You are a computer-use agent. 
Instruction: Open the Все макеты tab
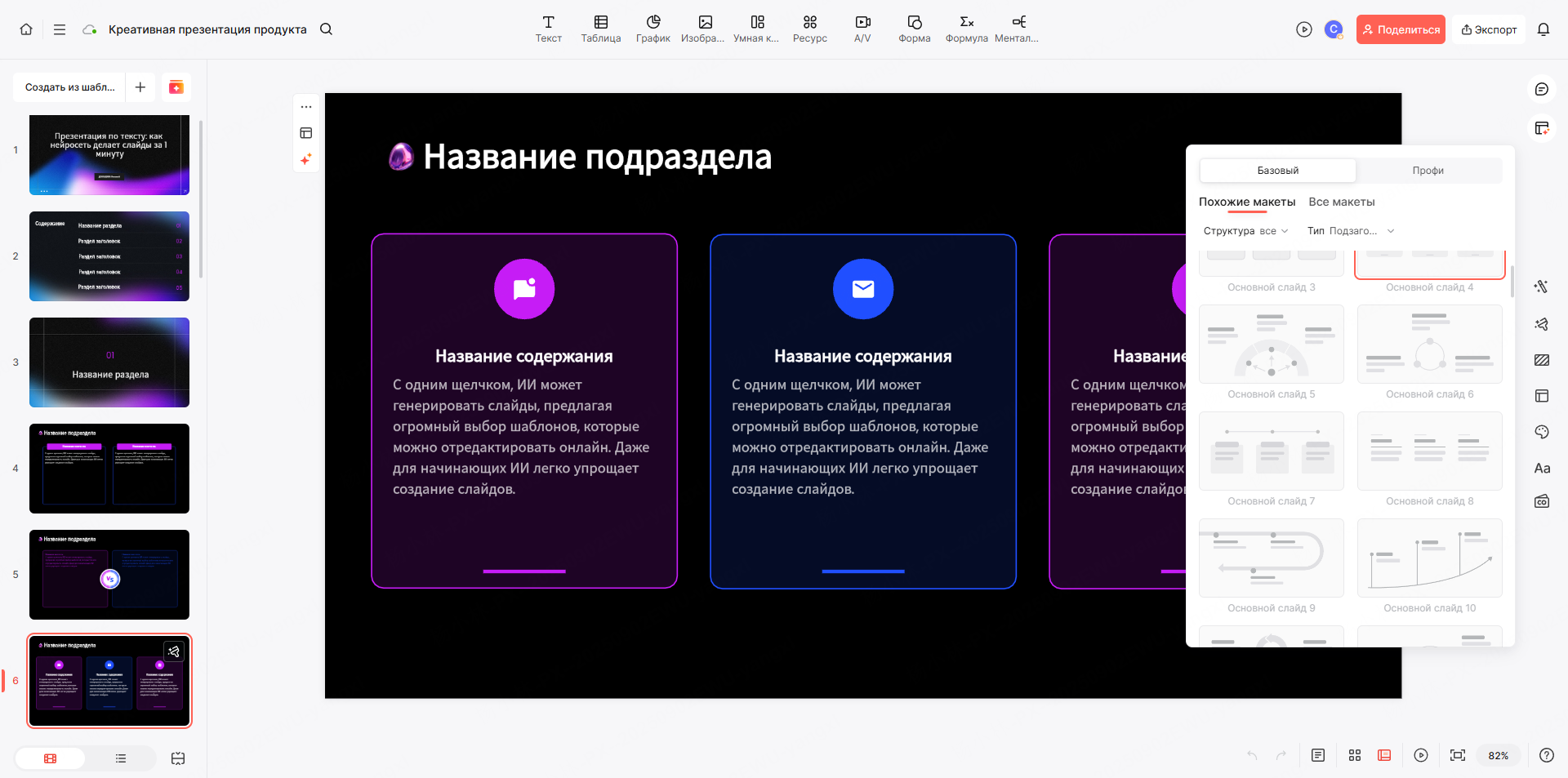point(1343,202)
